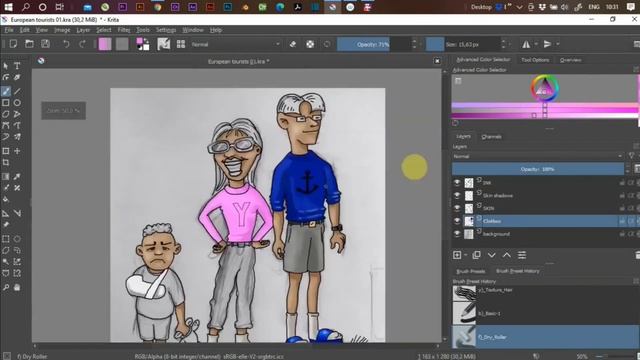Screen dimensions: 640x360
Task: Select the Move tool
Action: [x=17, y=151]
